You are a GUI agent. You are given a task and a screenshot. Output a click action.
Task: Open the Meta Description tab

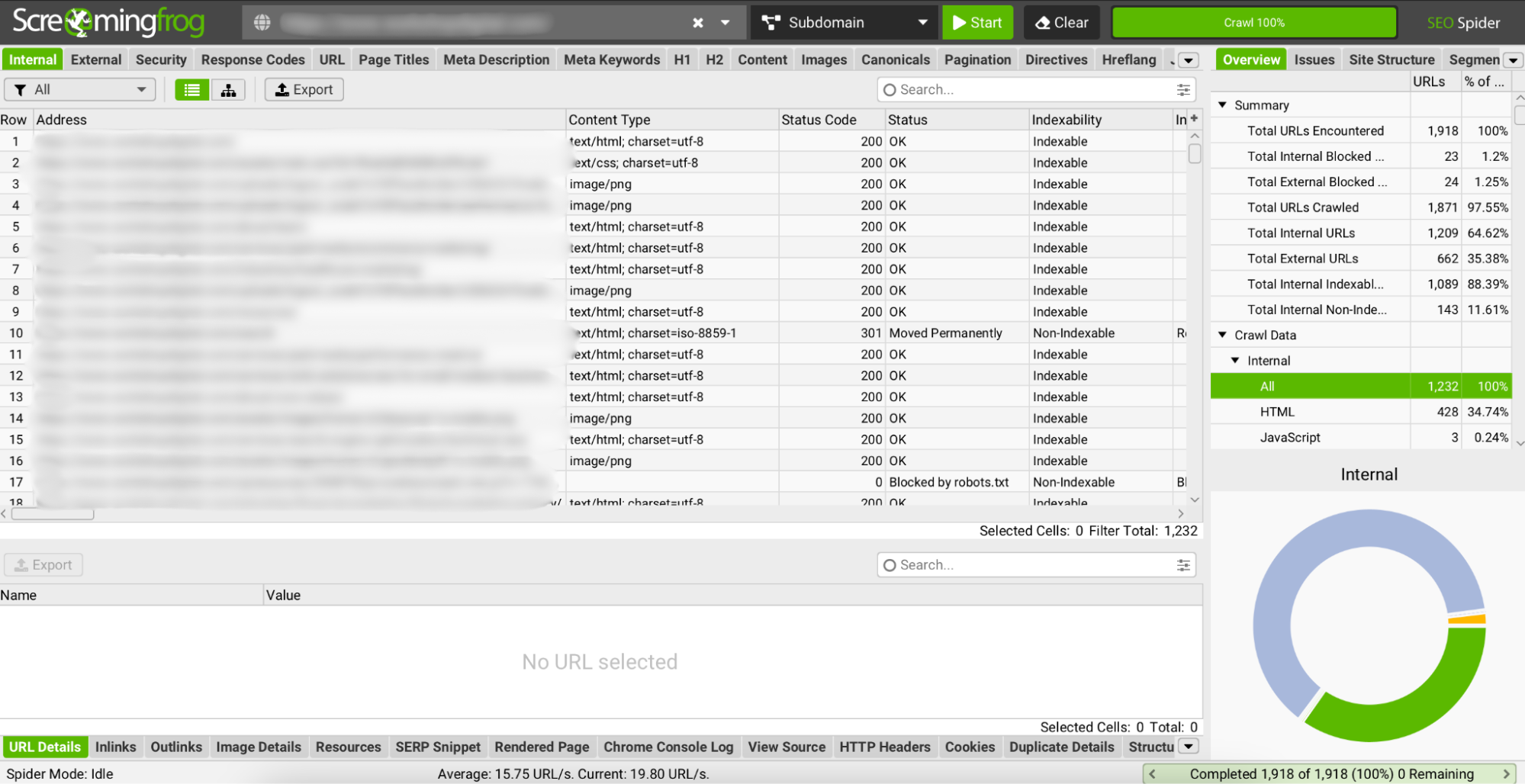(496, 59)
